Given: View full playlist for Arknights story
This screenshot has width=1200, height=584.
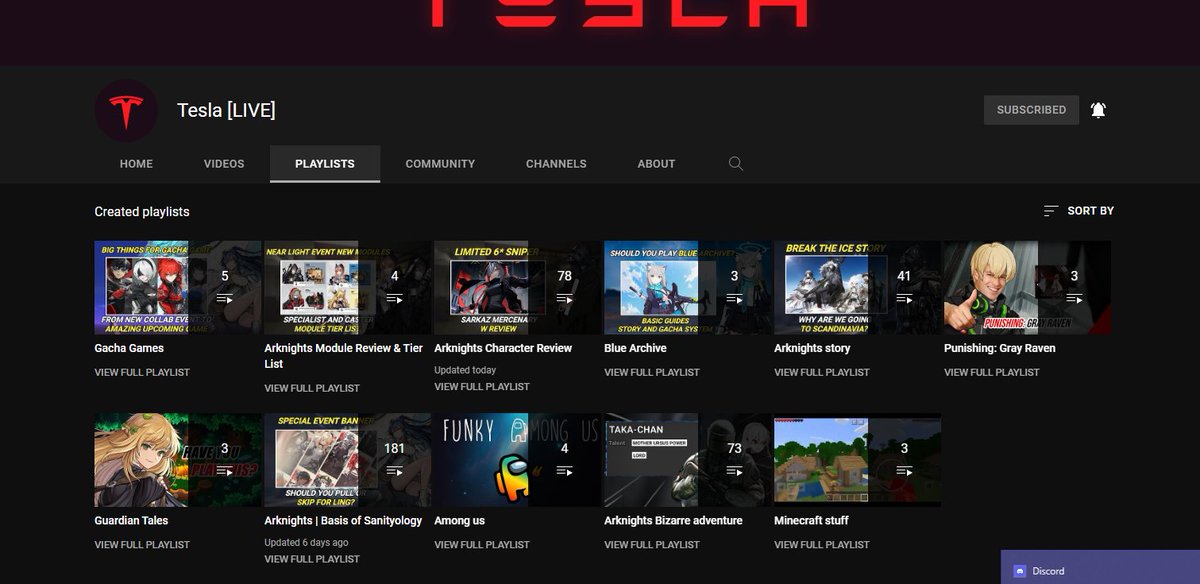Looking at the screenshot, I should tap(822, 372).
